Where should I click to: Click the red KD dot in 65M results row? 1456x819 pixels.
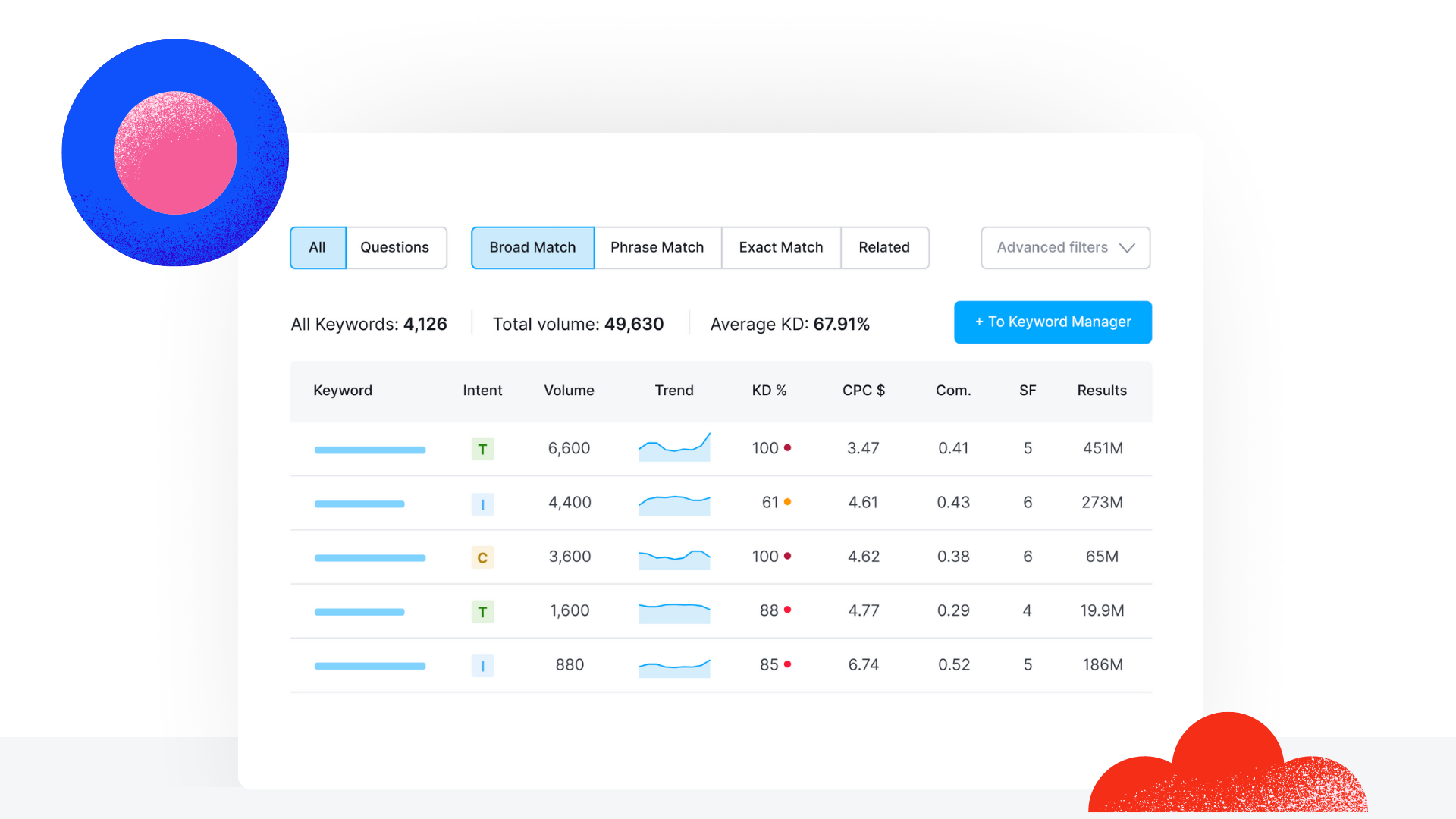point(787,556)
